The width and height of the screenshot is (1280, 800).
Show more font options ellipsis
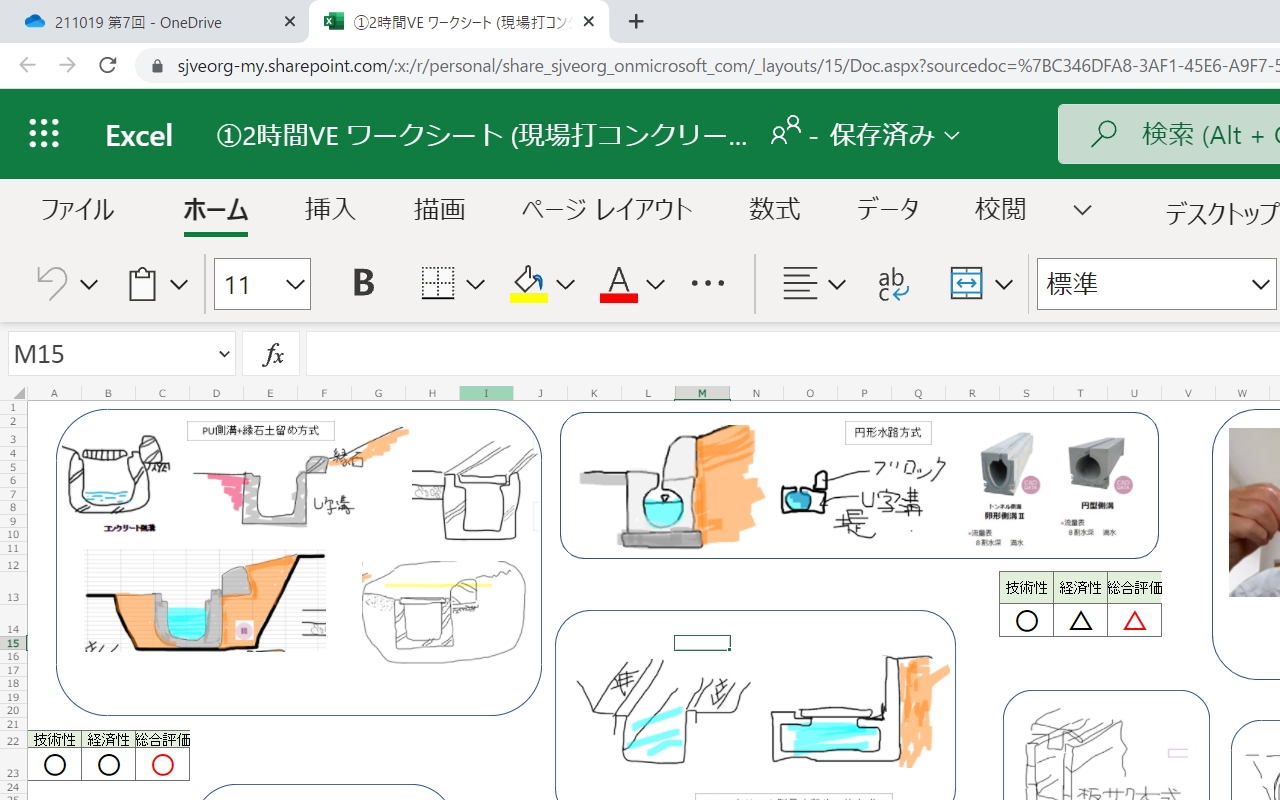pos(708,284)
